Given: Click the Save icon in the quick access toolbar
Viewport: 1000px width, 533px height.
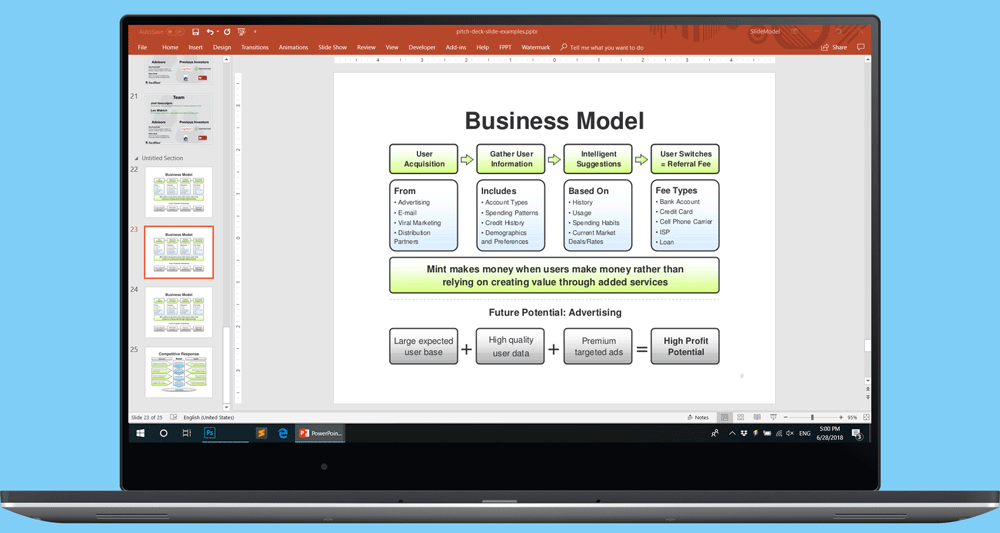Looking at the screenshot, I should pyautogui.click(x=195, y=31).
